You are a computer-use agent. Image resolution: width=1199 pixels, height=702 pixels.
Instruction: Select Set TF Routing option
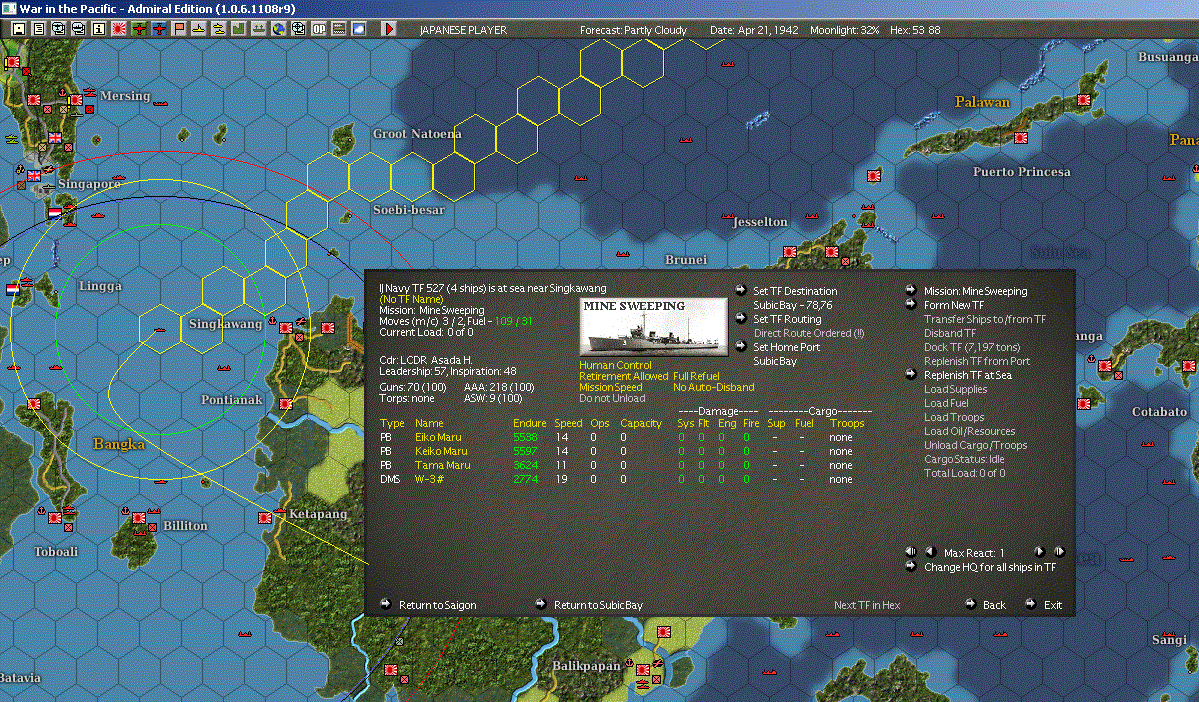click(x=787, y=319)
